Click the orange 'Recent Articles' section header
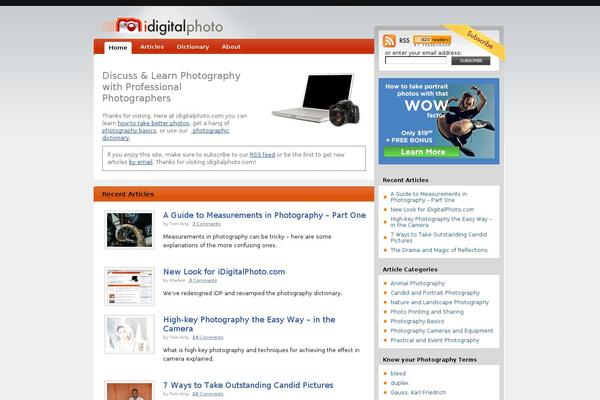The image size is (600, 400). pyautogui.click(x=234, y=194)
